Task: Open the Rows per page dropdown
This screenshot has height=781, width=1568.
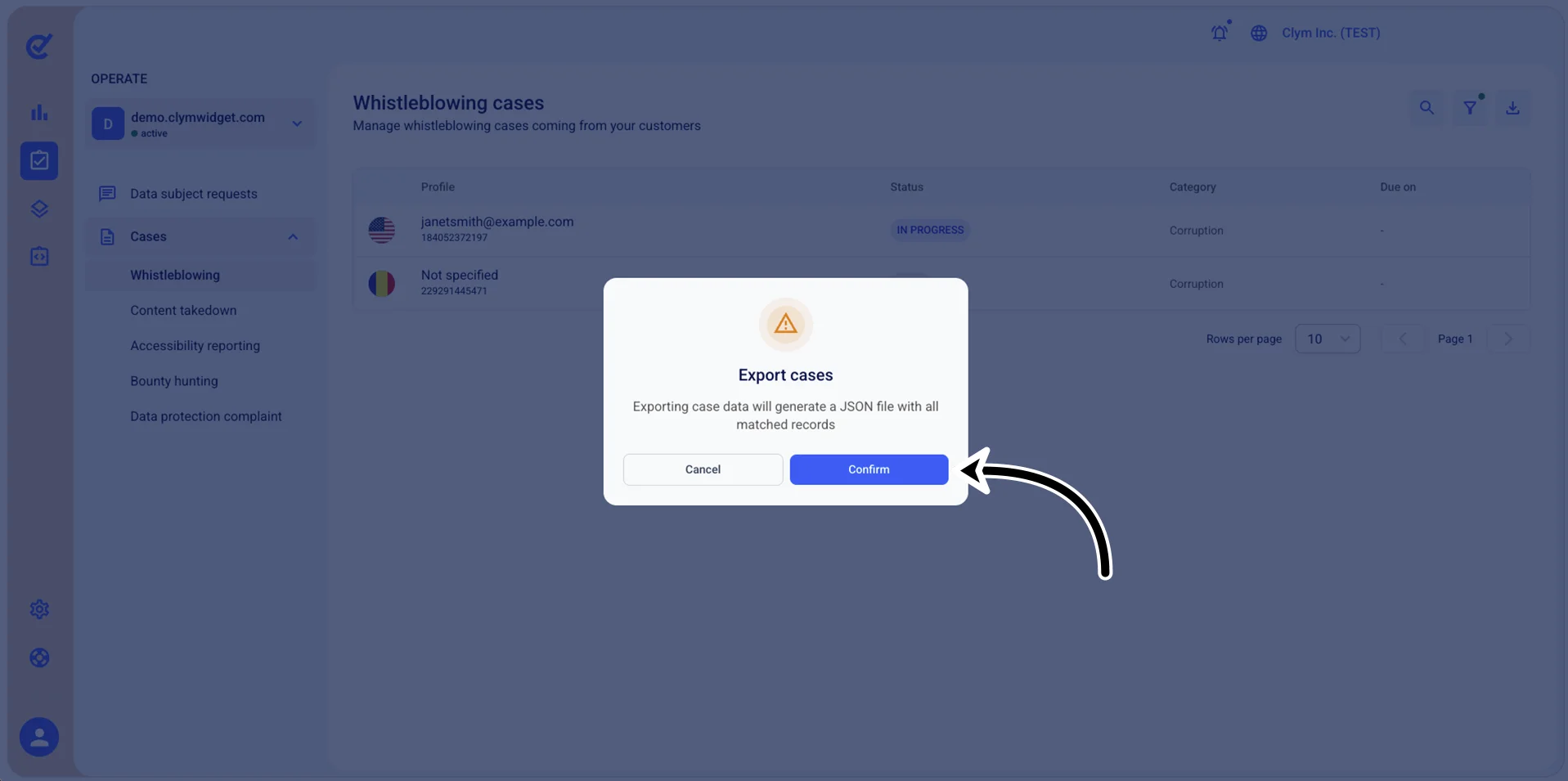Action: click(1328, 339)
